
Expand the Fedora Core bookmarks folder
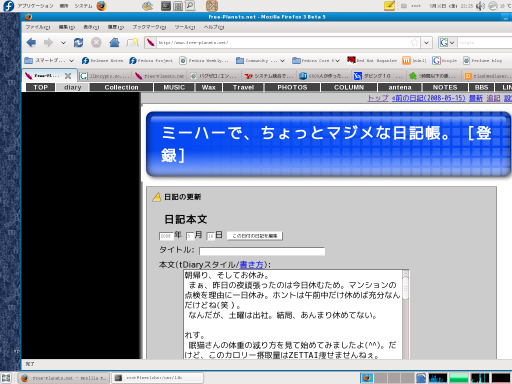tap(316, 60)
